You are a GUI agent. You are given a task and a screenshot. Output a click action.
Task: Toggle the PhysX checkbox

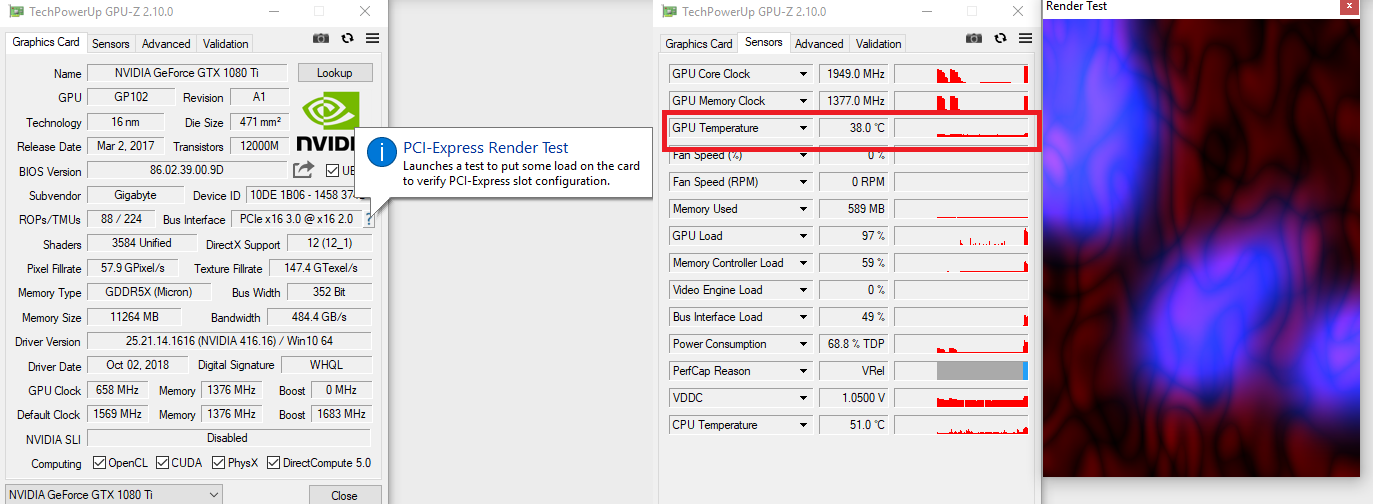pyautogui.click(x=219, y=463)
